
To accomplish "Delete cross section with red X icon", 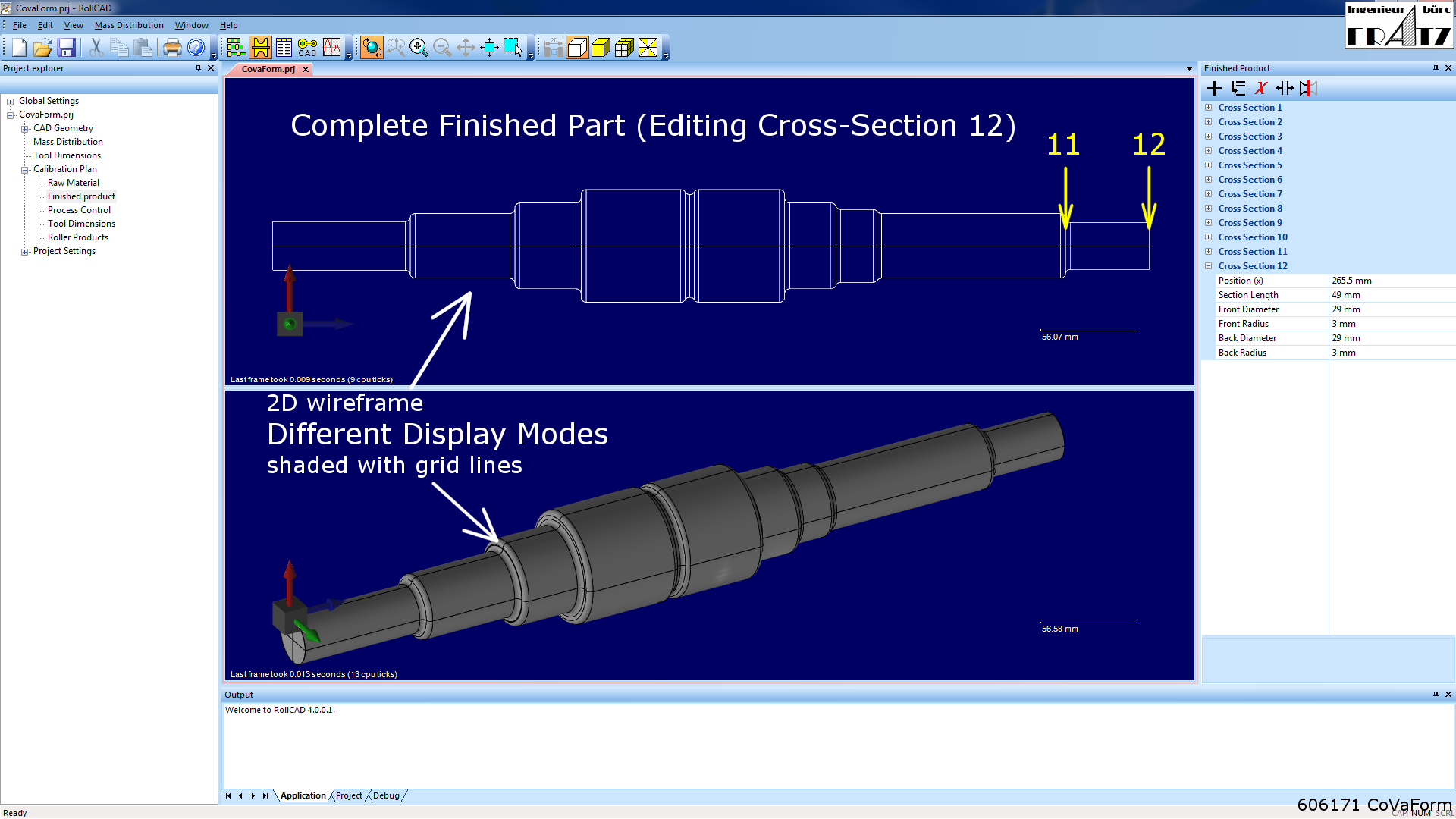I will tap(1261, 89).
